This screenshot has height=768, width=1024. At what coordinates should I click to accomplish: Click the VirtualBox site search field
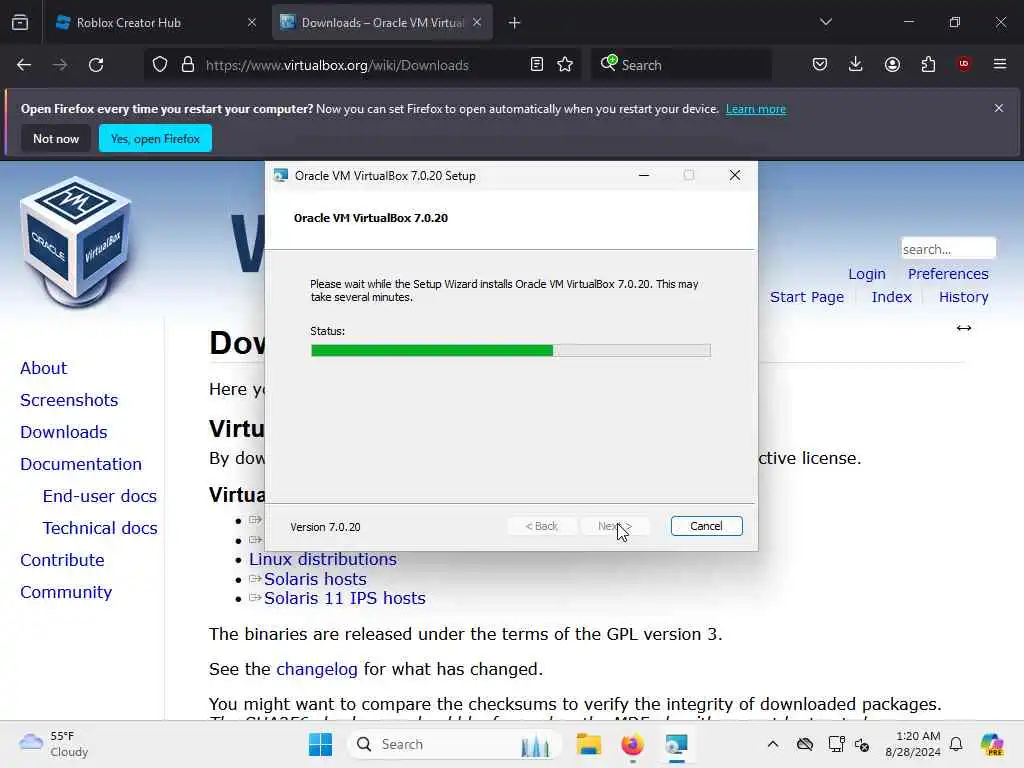coord(948,249)
